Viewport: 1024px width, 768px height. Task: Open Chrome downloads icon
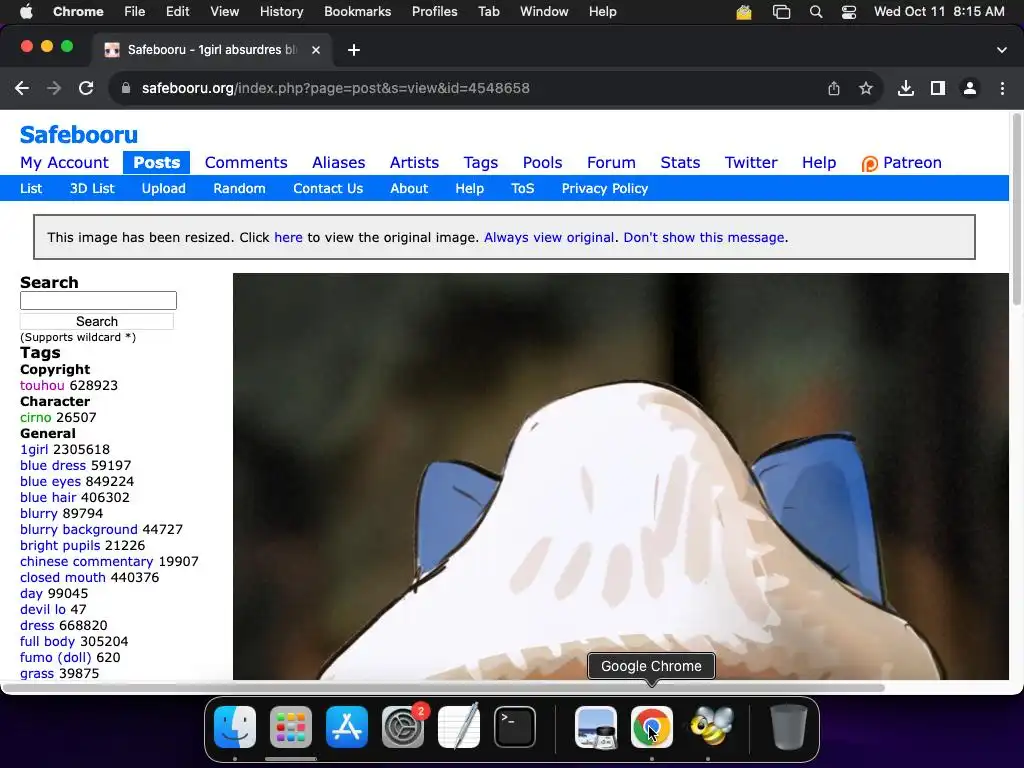906,88
